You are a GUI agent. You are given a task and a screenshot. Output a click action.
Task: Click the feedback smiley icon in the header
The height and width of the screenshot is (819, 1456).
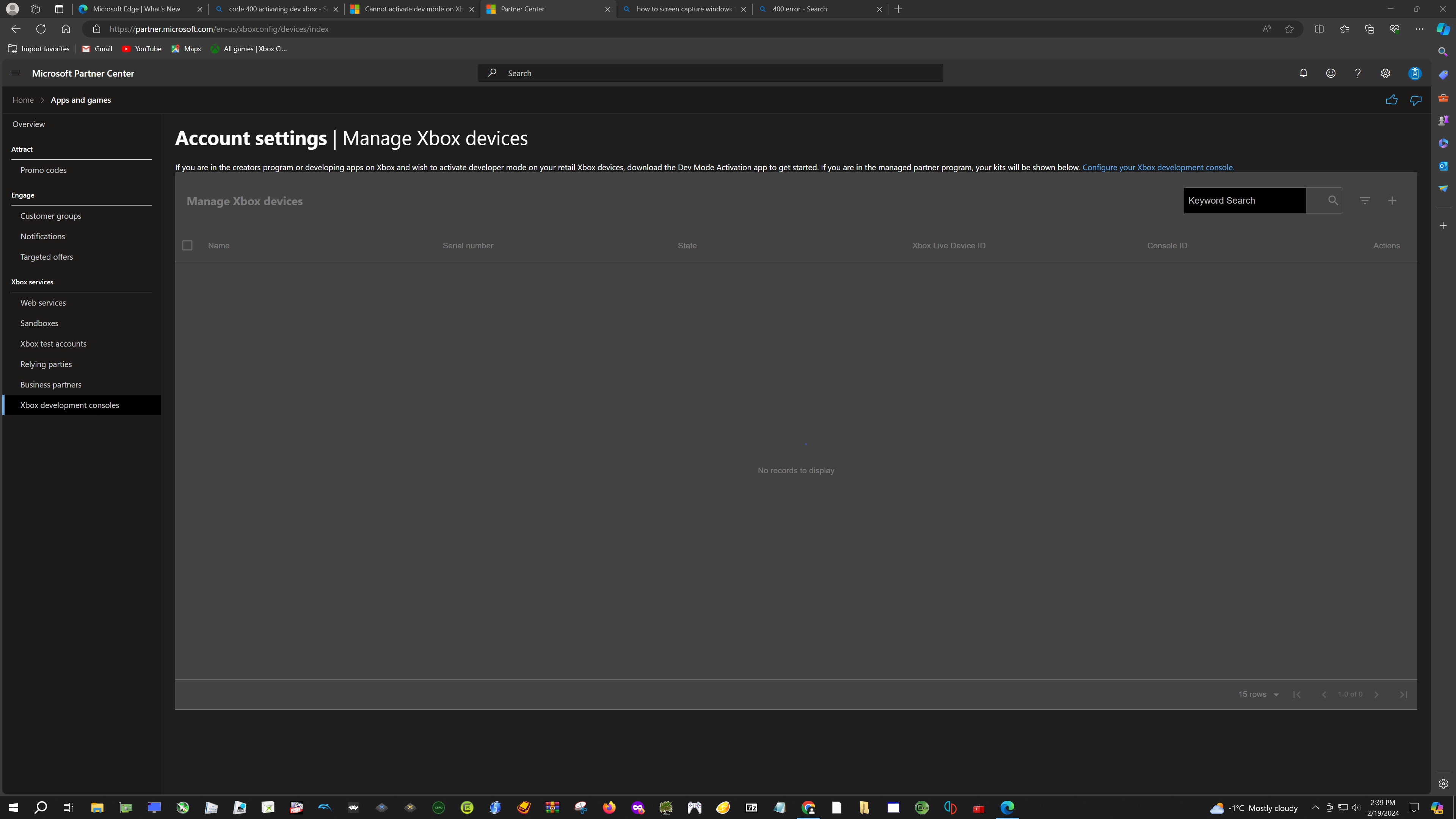point(1330,73)
